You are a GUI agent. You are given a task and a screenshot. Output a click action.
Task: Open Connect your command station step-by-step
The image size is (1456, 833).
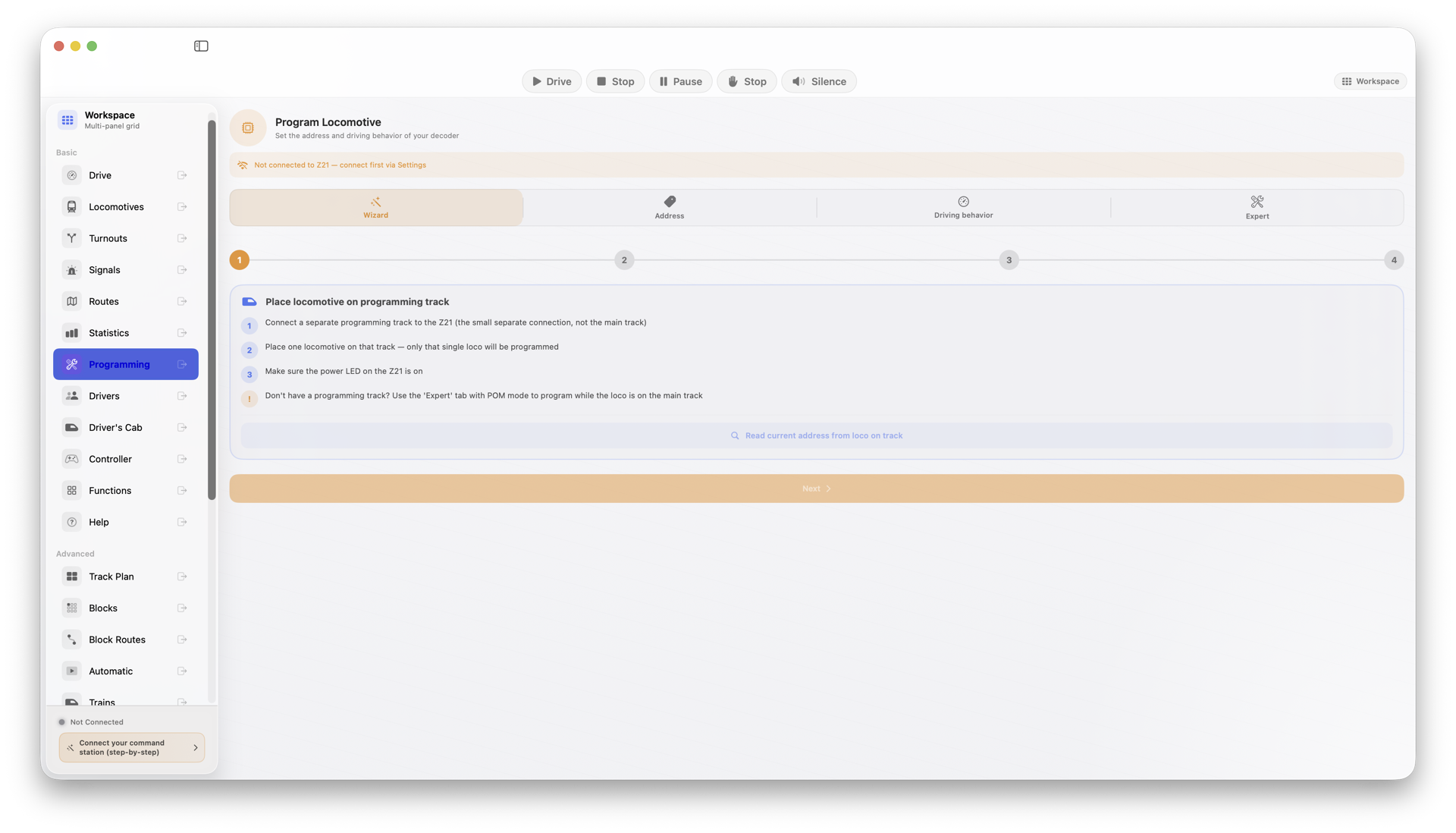pyautogui.click(x=132, y=748)
